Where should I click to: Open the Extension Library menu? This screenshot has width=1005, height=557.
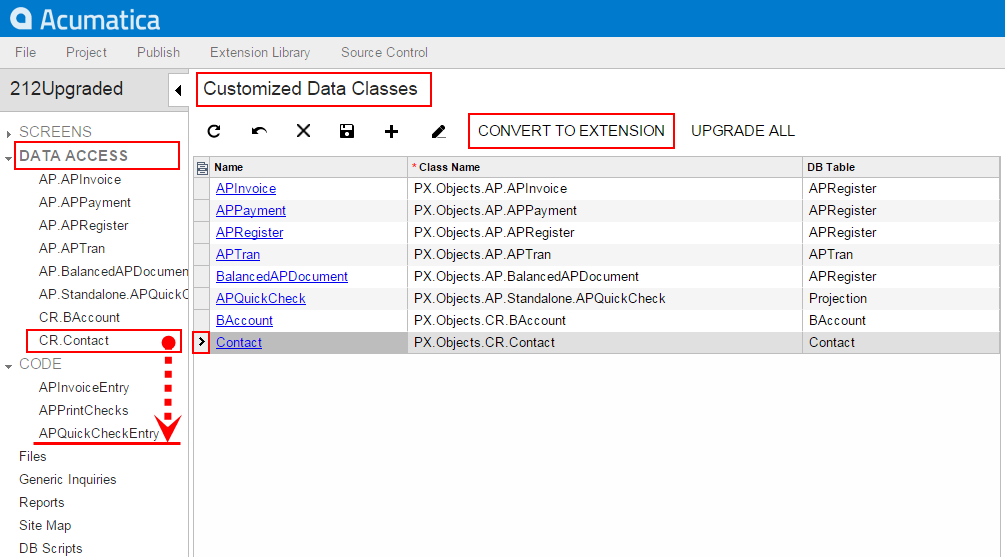click(260, 52)
